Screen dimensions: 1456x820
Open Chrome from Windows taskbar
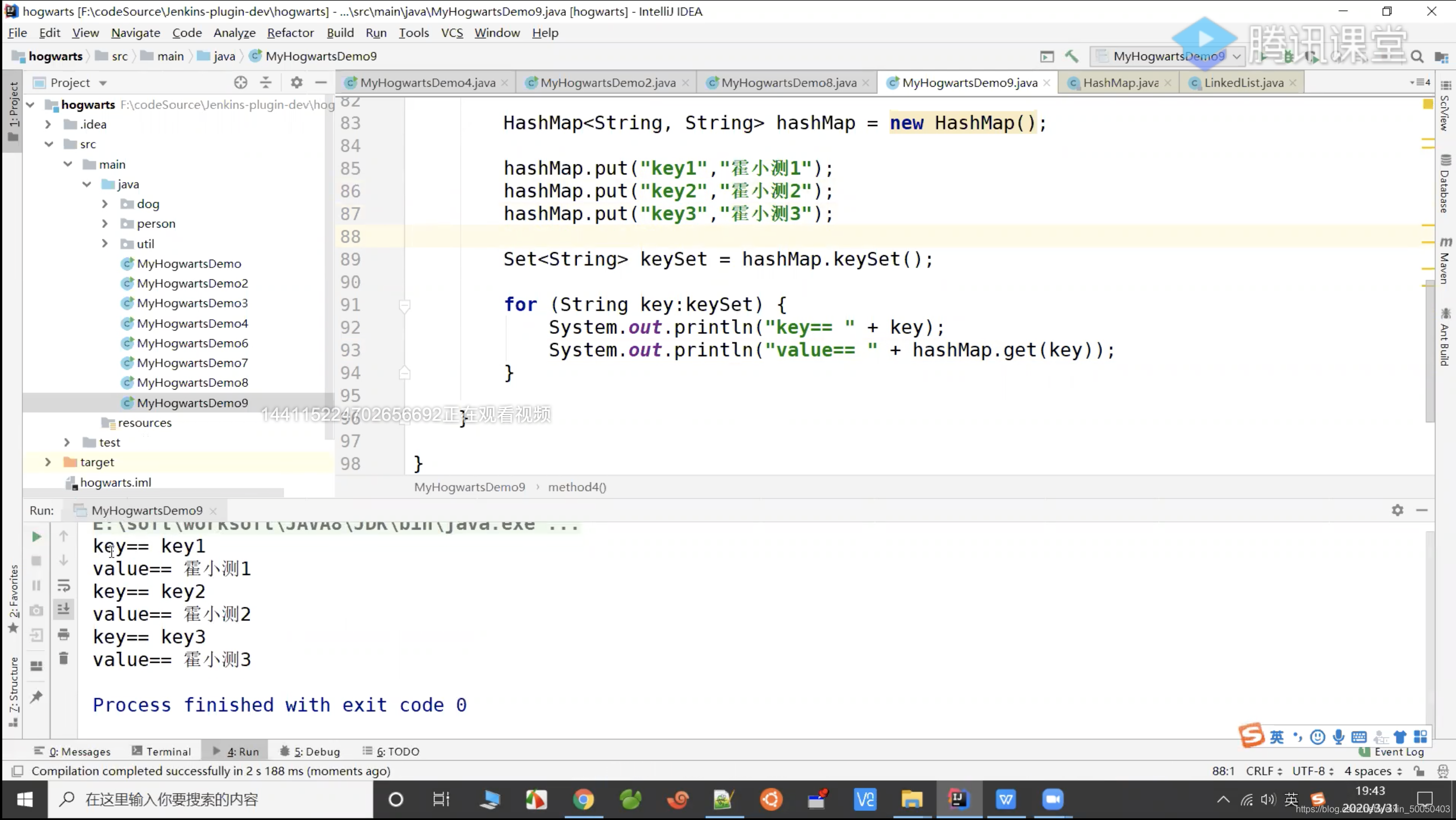point(583,800)
